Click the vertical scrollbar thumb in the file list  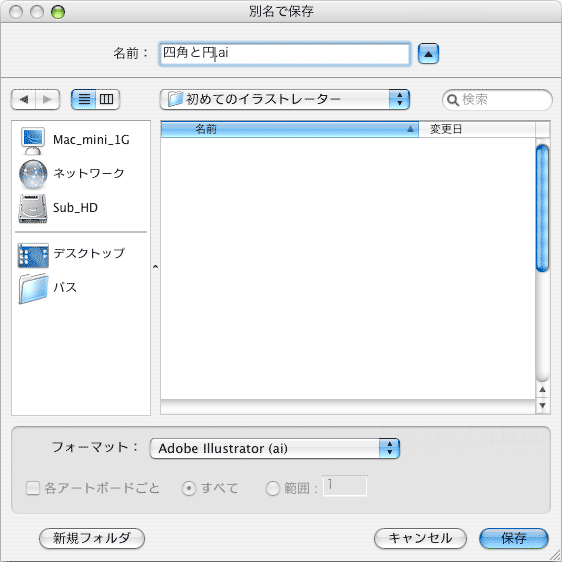(542, 208)
